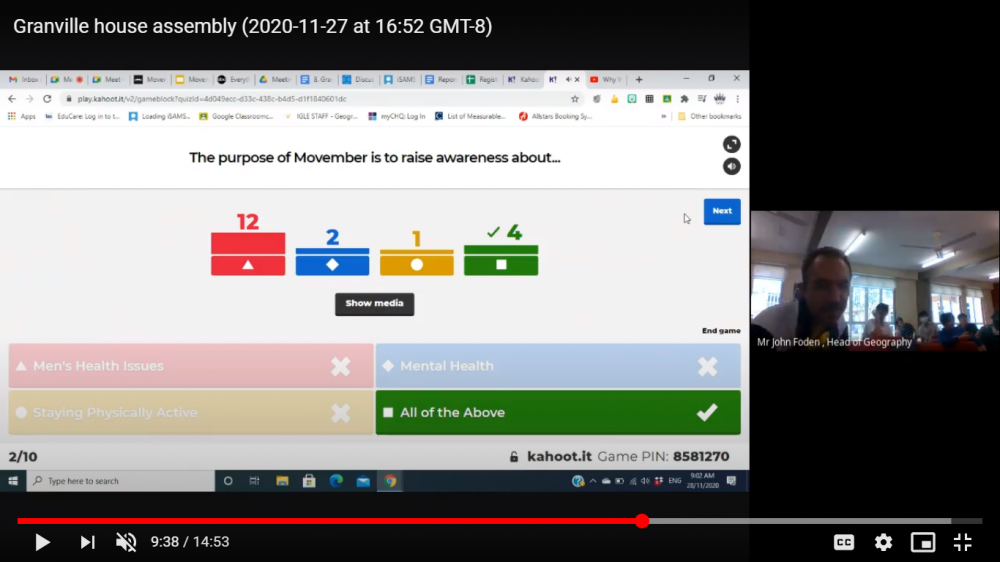This screenshot has width=1000, height=562.
Task: Click the End game link
Action: click(x=721, y=330)
